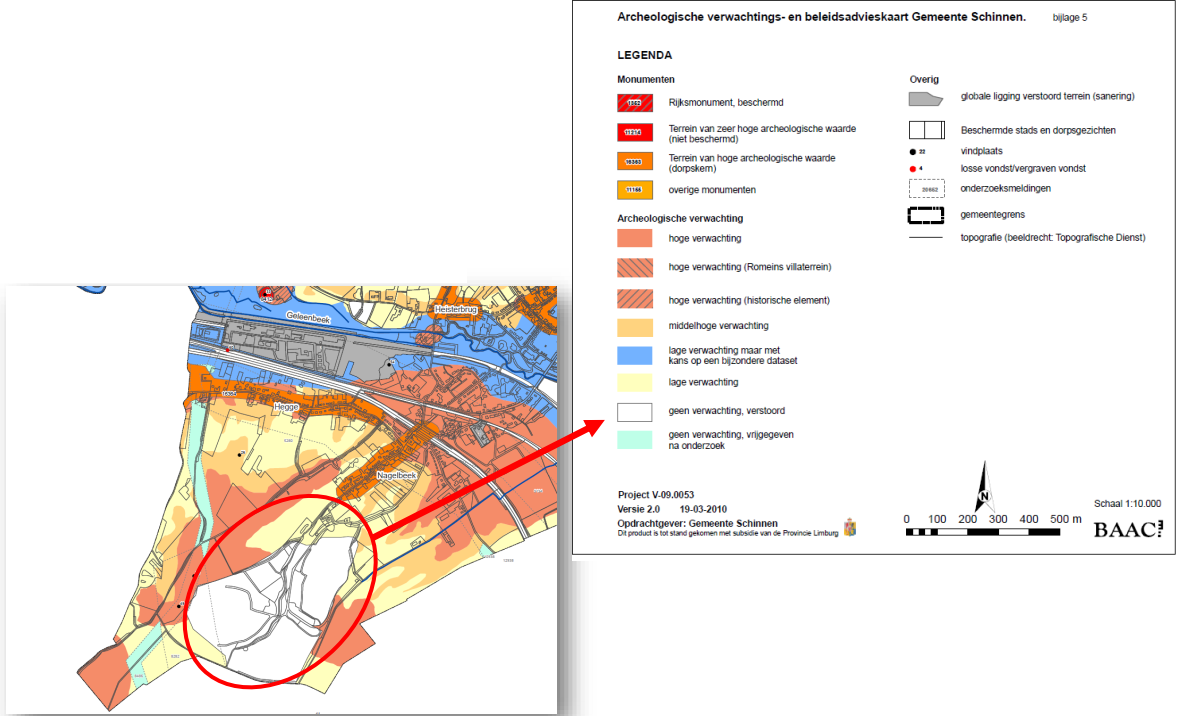The width and height of the screenshot is (1180, 716).
Task: Select the Beschermde stads en dorpsgezichten box symbol
Action: click(x=926, y=129)
